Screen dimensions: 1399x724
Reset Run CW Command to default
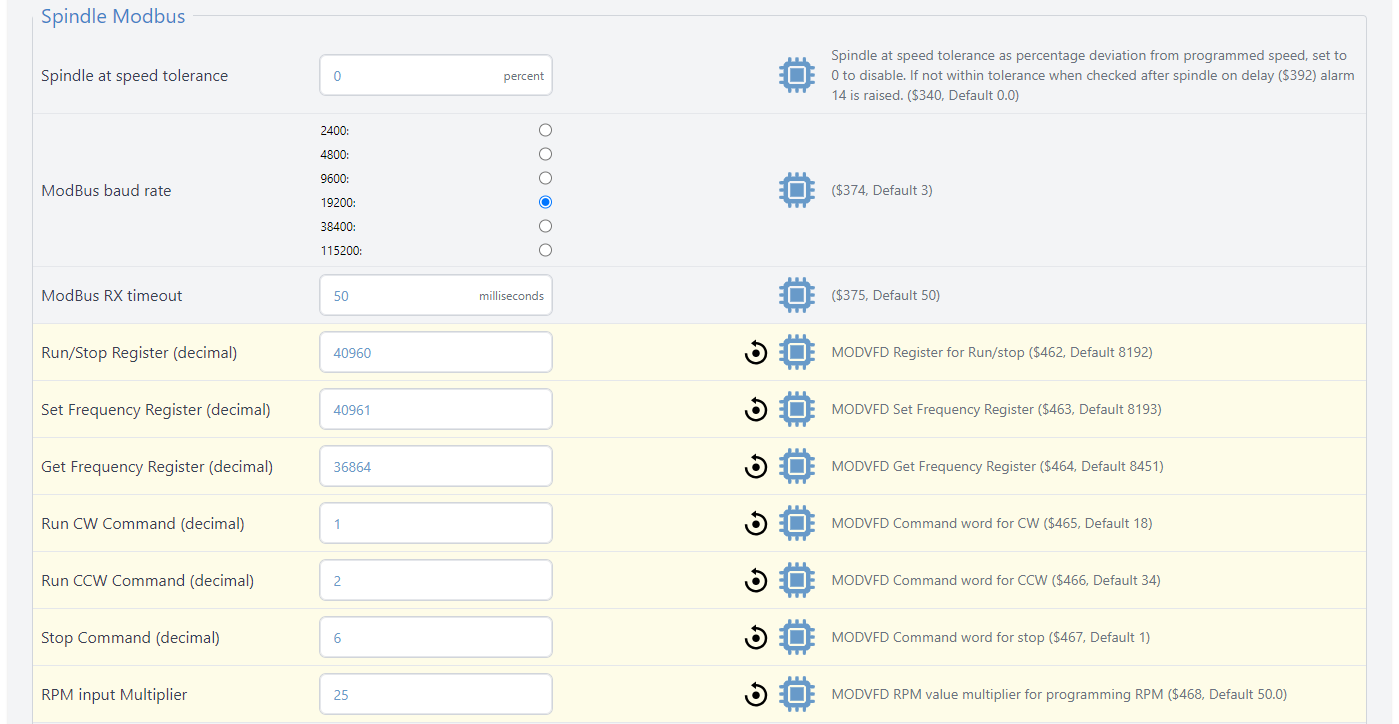click(756, 523)
